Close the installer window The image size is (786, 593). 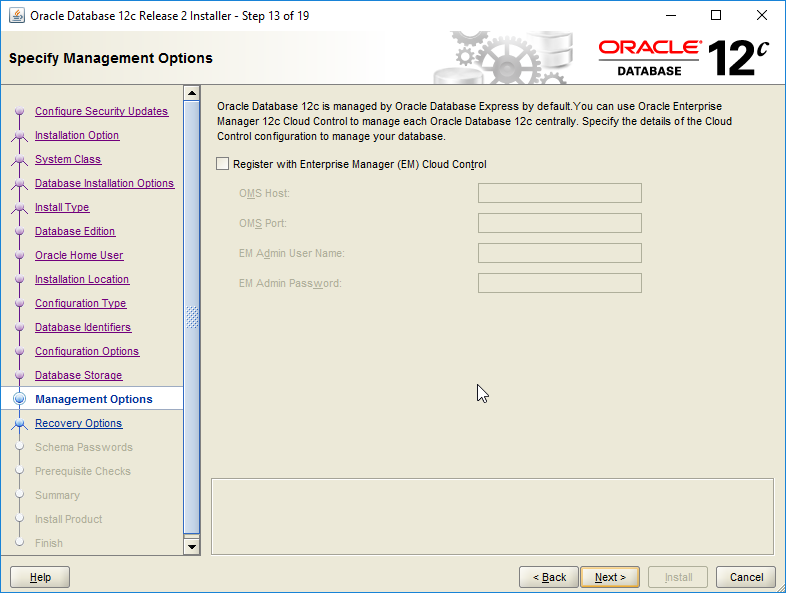(761, 16)
